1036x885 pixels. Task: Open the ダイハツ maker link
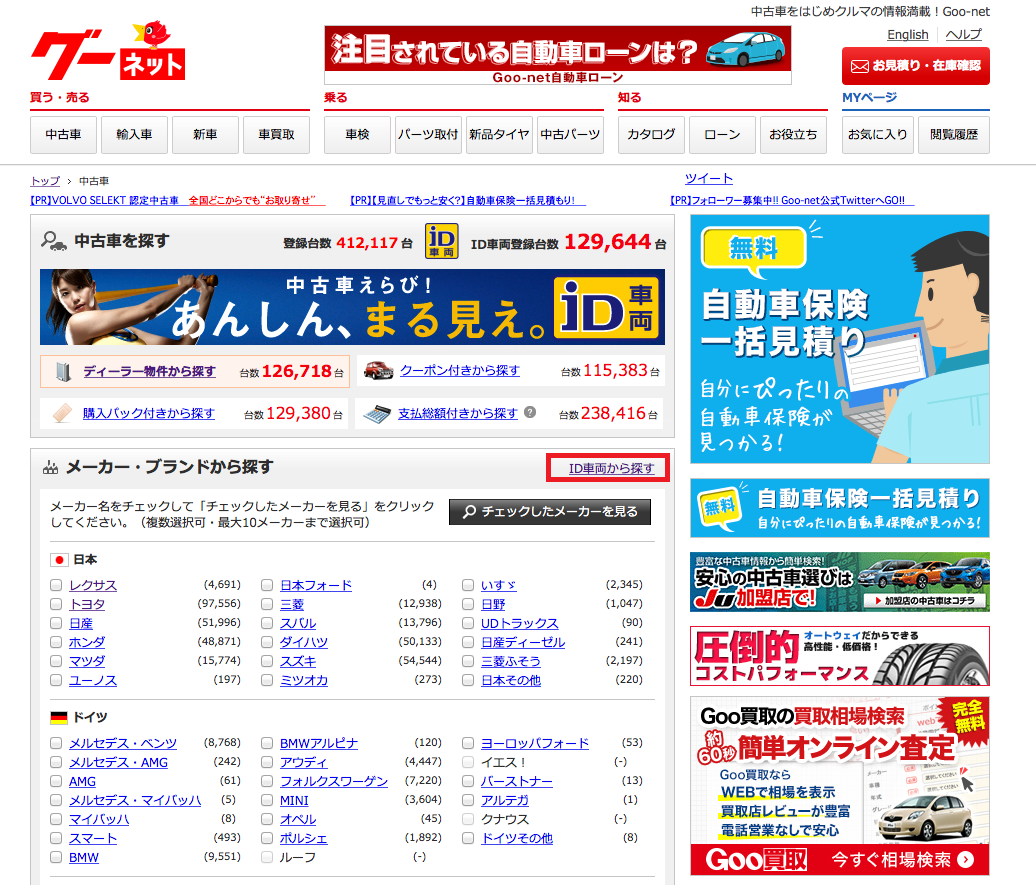pos(304,642)
